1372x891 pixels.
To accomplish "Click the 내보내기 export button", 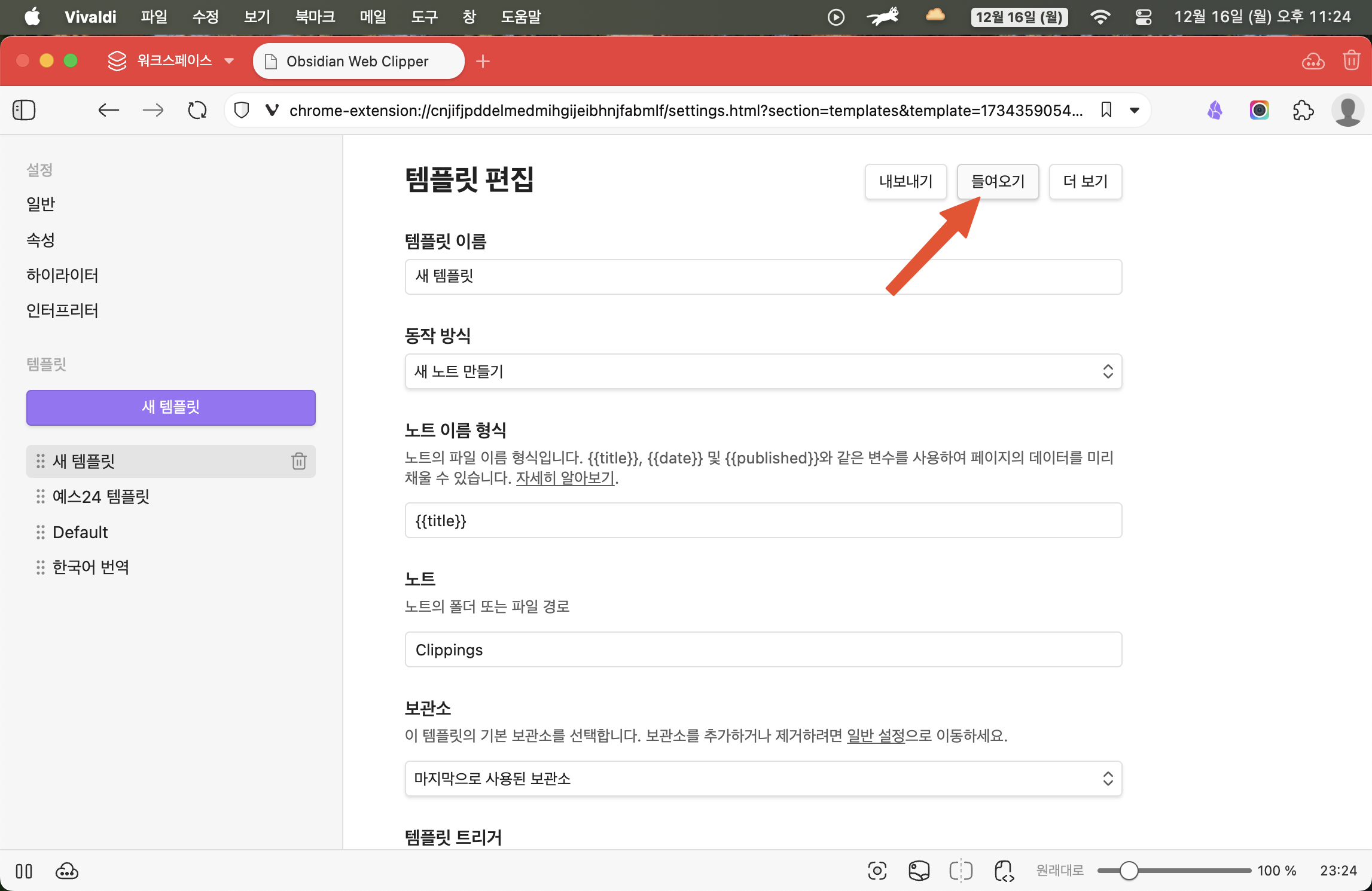I will tap(905, 181).
